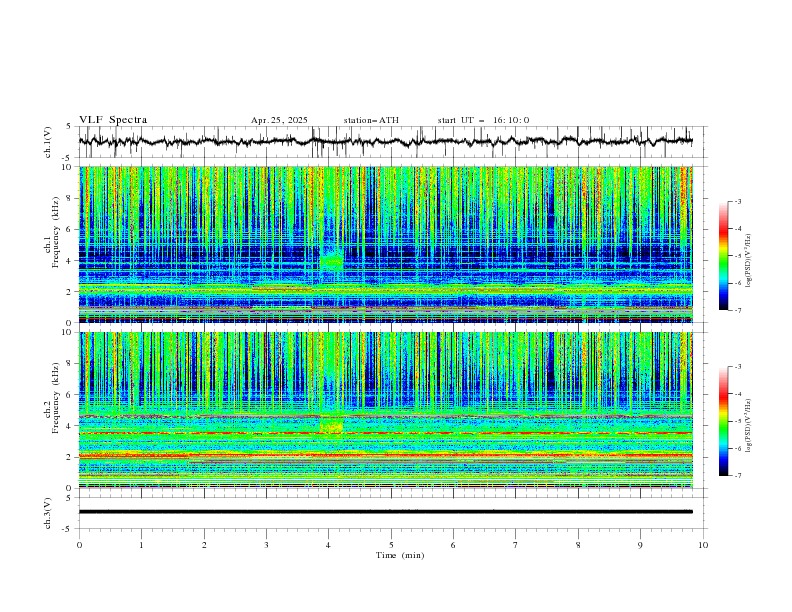Click time axis tick label "4"
This screenshot has height=612, width=792.
pyautogui.click(x=328, y=545)
